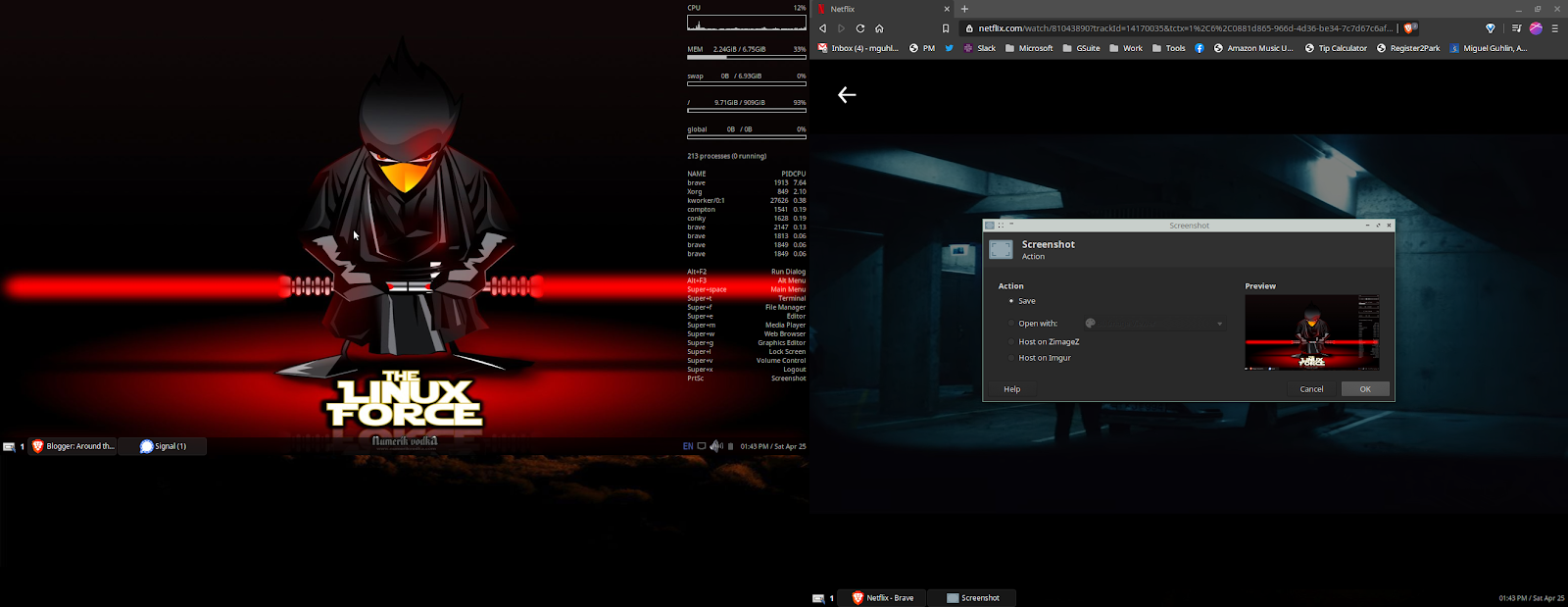Reload the Netflix page
Viewport: 1568px width, 607px height.
click(x=860, y=28)
